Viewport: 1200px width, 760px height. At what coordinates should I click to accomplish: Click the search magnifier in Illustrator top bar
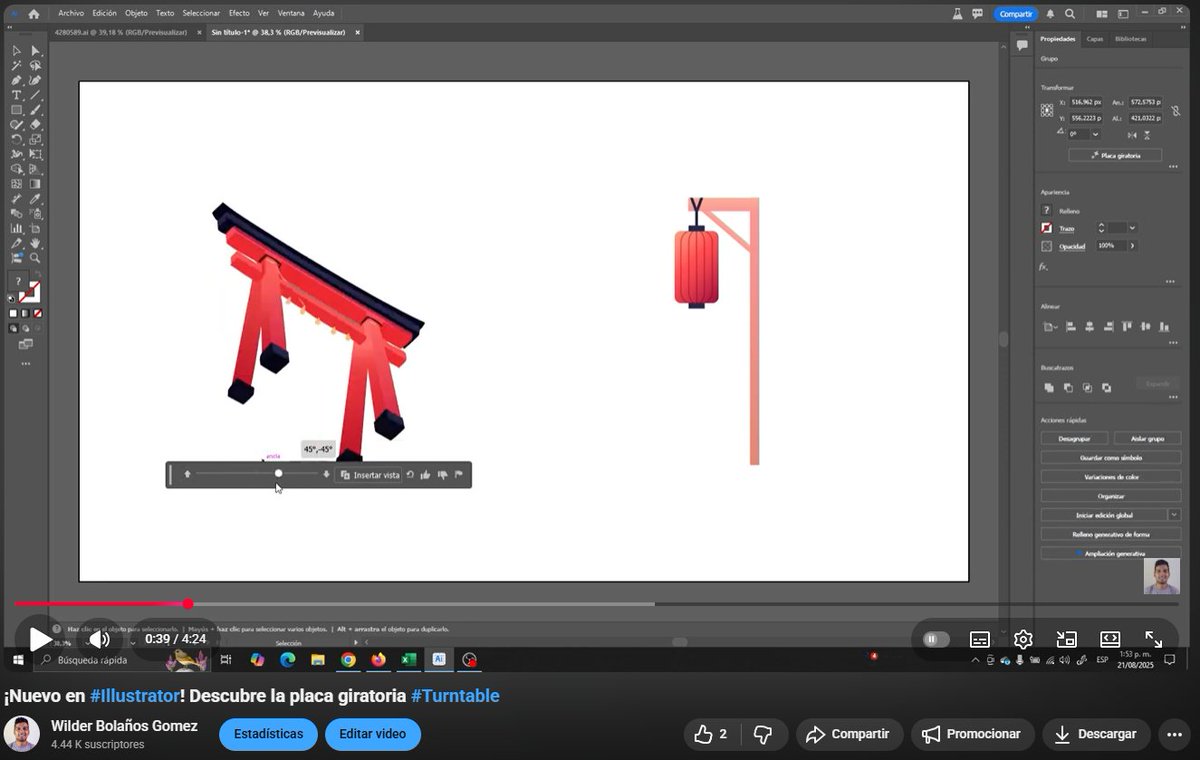pyautogui.click(x=1070, y=14)
